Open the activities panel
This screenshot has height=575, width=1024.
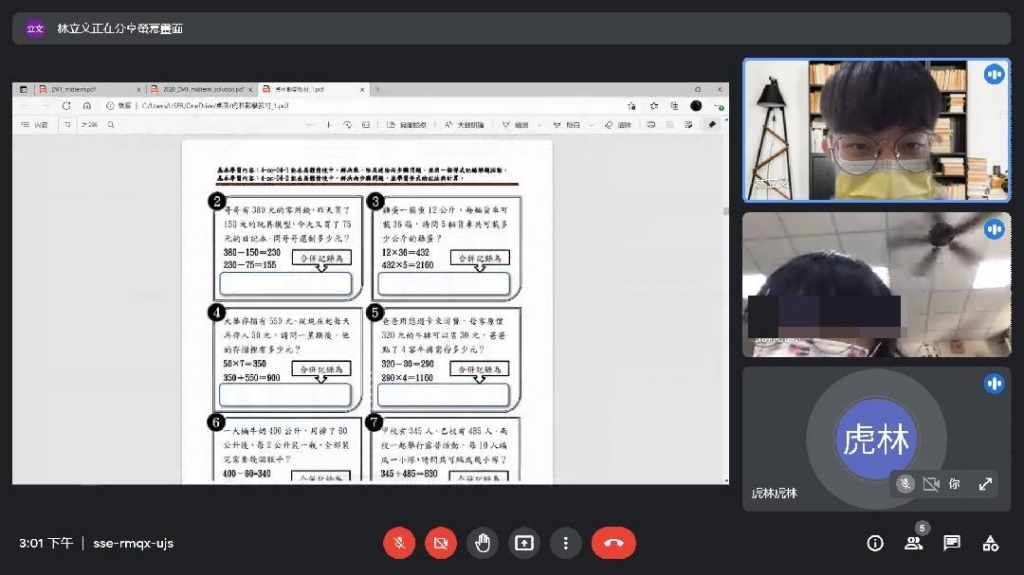click(990, 543)
